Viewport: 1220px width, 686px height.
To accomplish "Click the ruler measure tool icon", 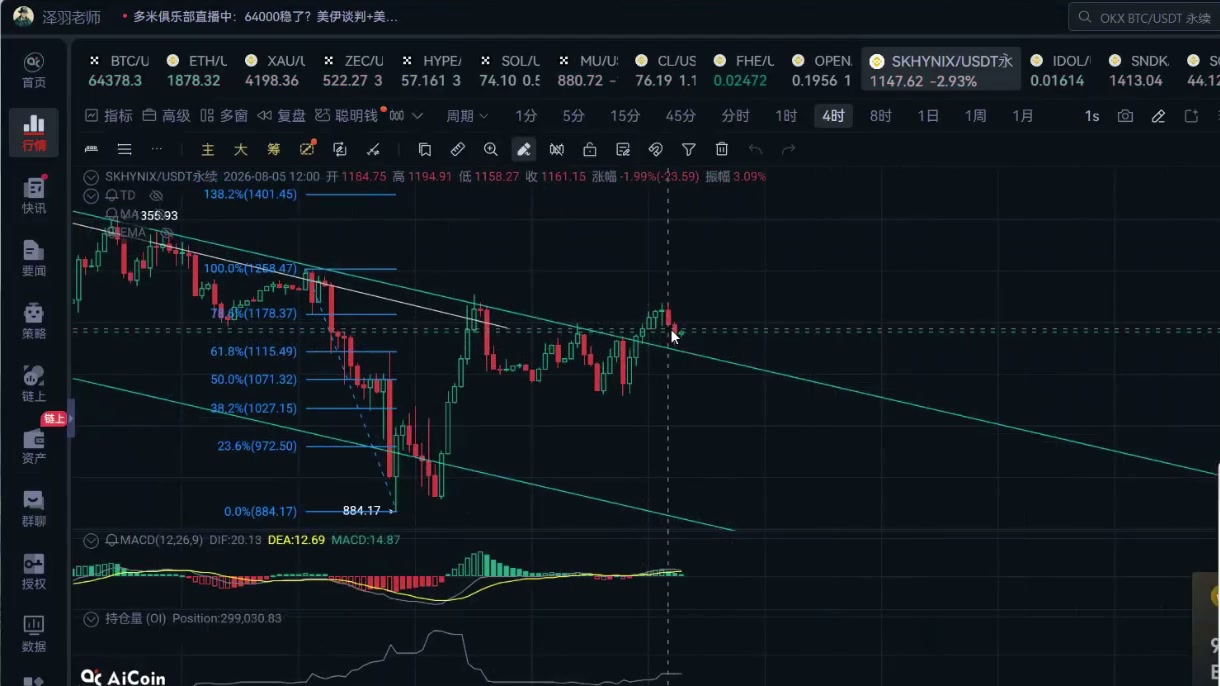I will 457,149.
